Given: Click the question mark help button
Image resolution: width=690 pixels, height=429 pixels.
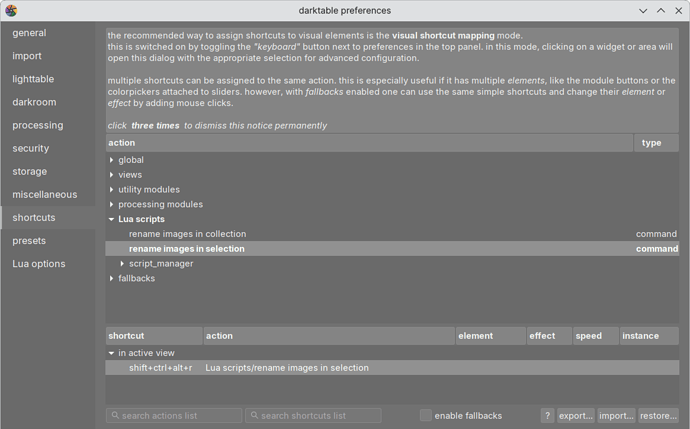Looking at the screenshot, I should [x=547, y=415].
